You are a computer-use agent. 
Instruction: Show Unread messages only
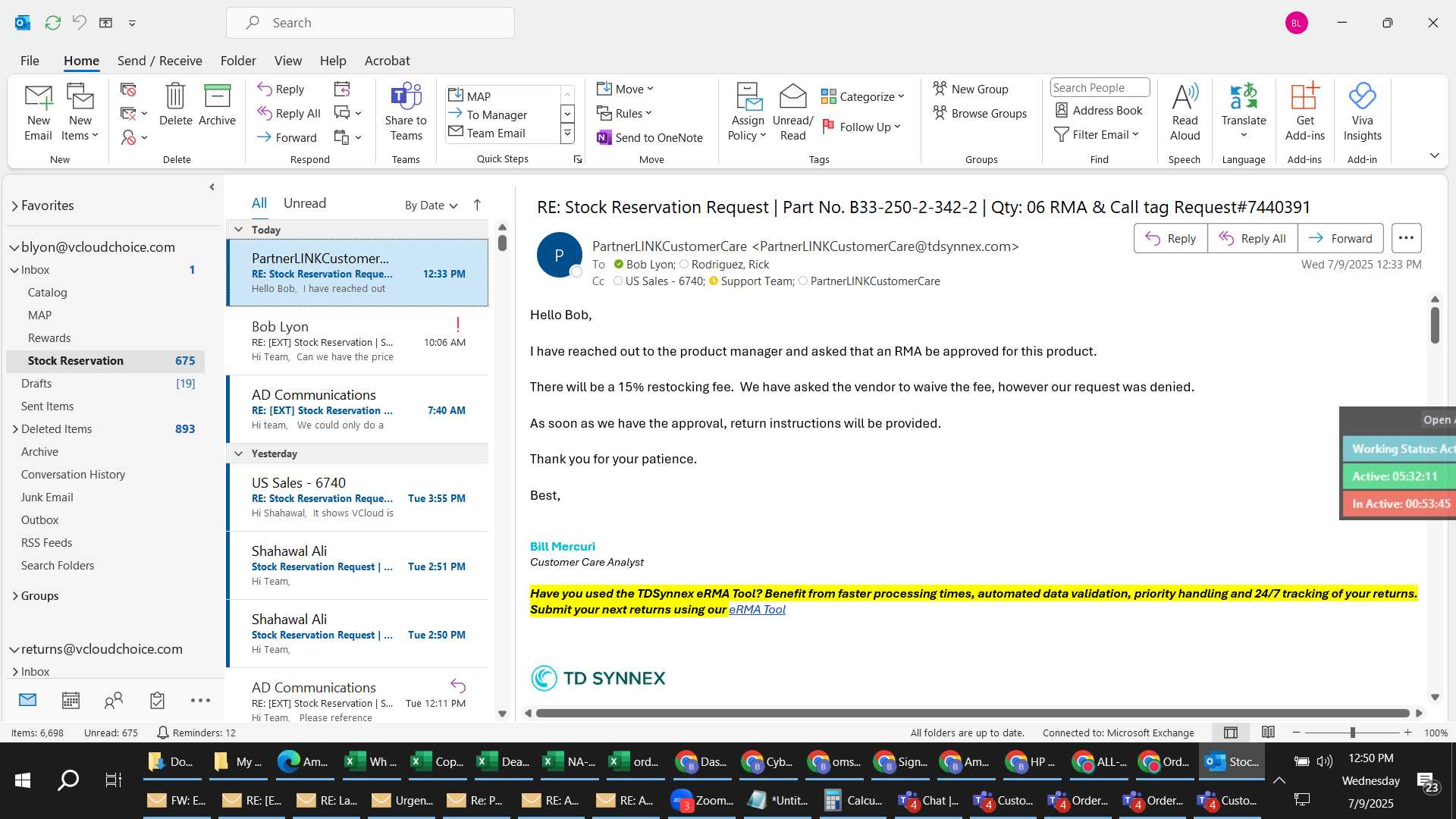coord(305,203)
